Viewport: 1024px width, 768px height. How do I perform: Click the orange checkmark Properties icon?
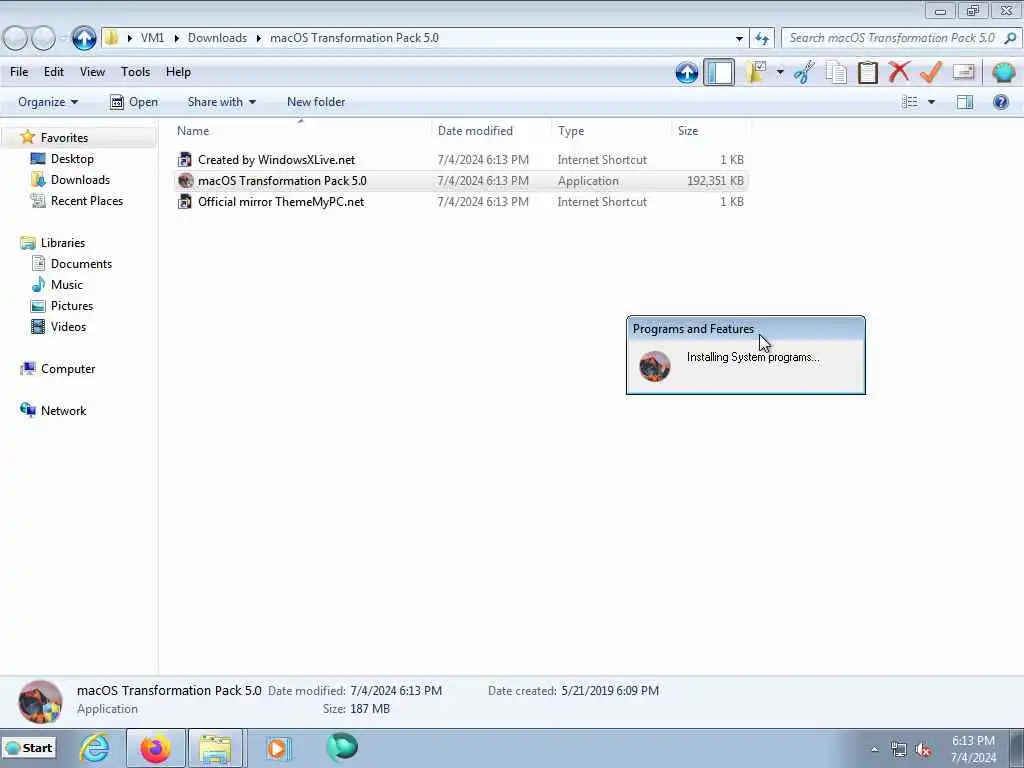931,72
